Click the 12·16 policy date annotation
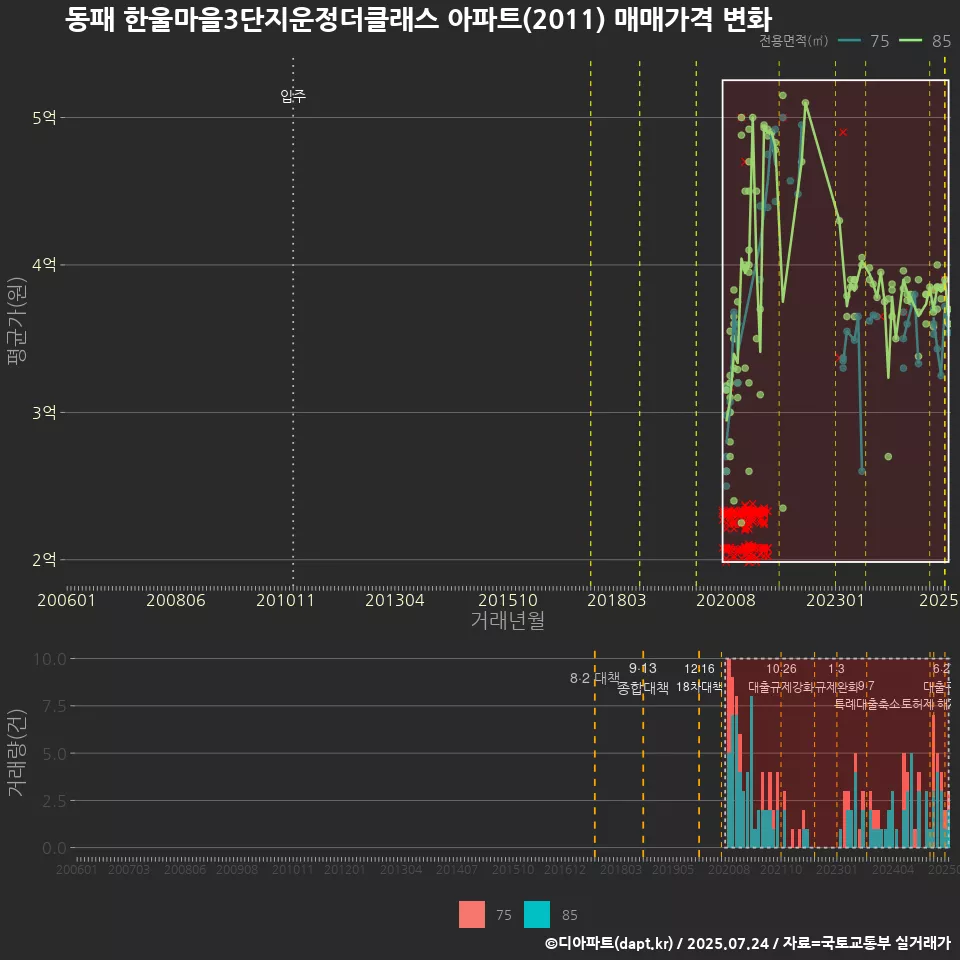The width and height of the screenshot is (960, 960). coord(699,669)
